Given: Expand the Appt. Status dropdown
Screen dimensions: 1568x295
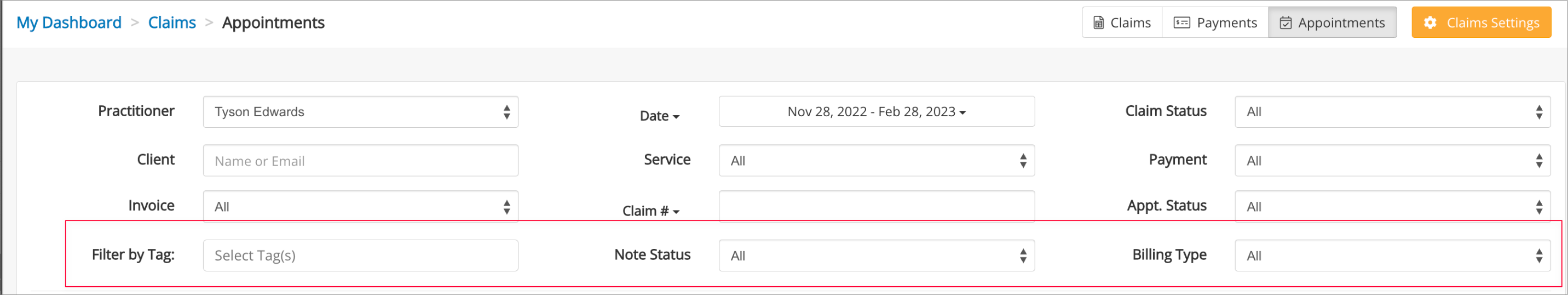Looking at the screenshot, I should tap(1392, 206).
